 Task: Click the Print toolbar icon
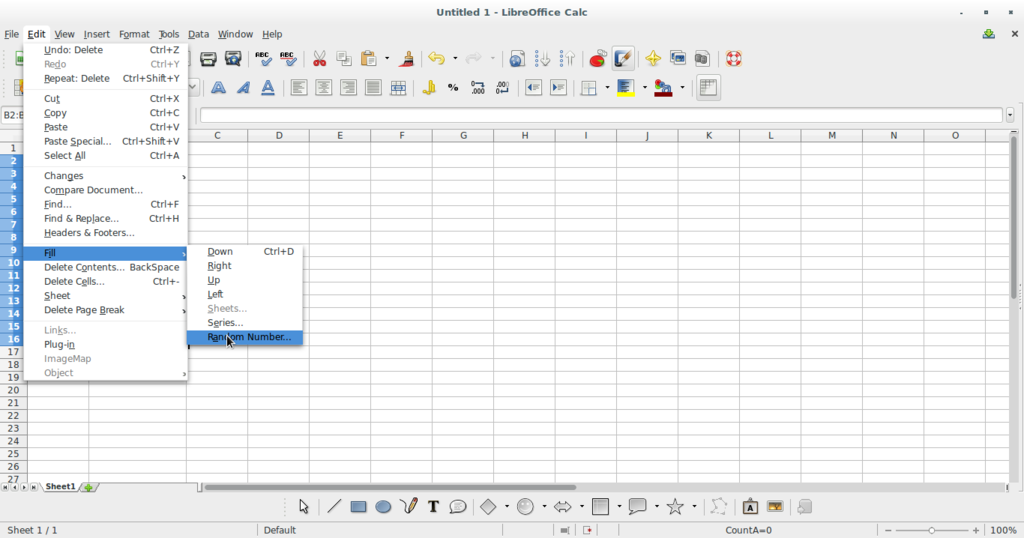tap(208, 59)
